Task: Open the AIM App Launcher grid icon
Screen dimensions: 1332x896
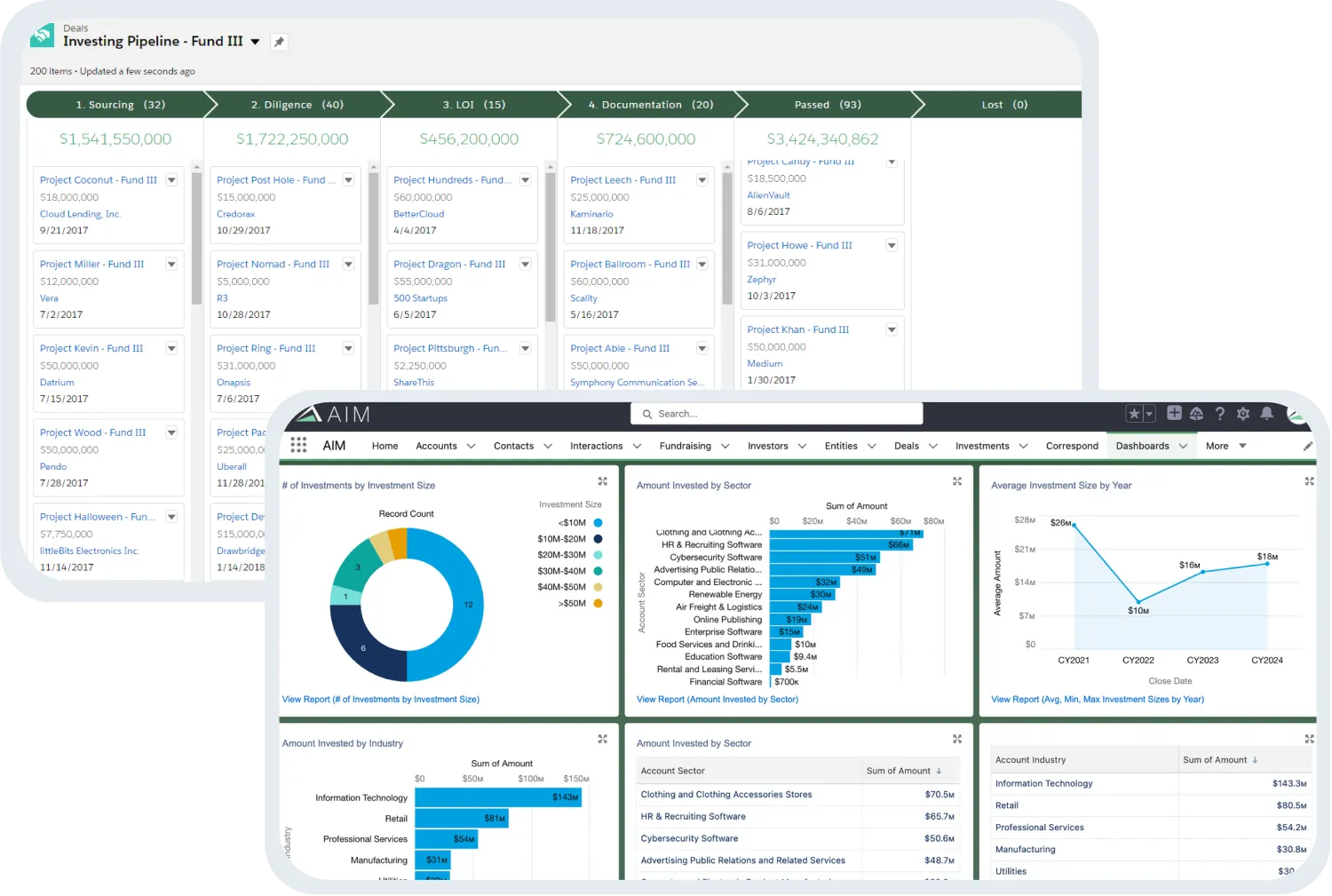Action: coord(298,446)
